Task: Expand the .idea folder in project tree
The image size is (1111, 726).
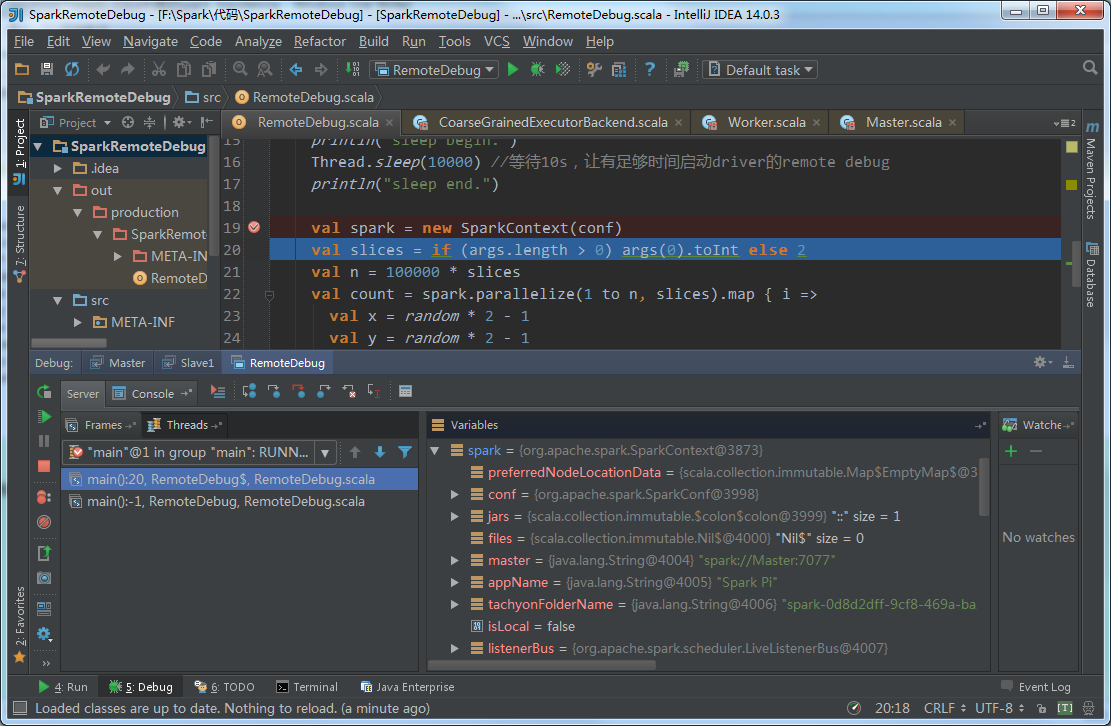Action: pyautogui.click(x=59, y=169)
